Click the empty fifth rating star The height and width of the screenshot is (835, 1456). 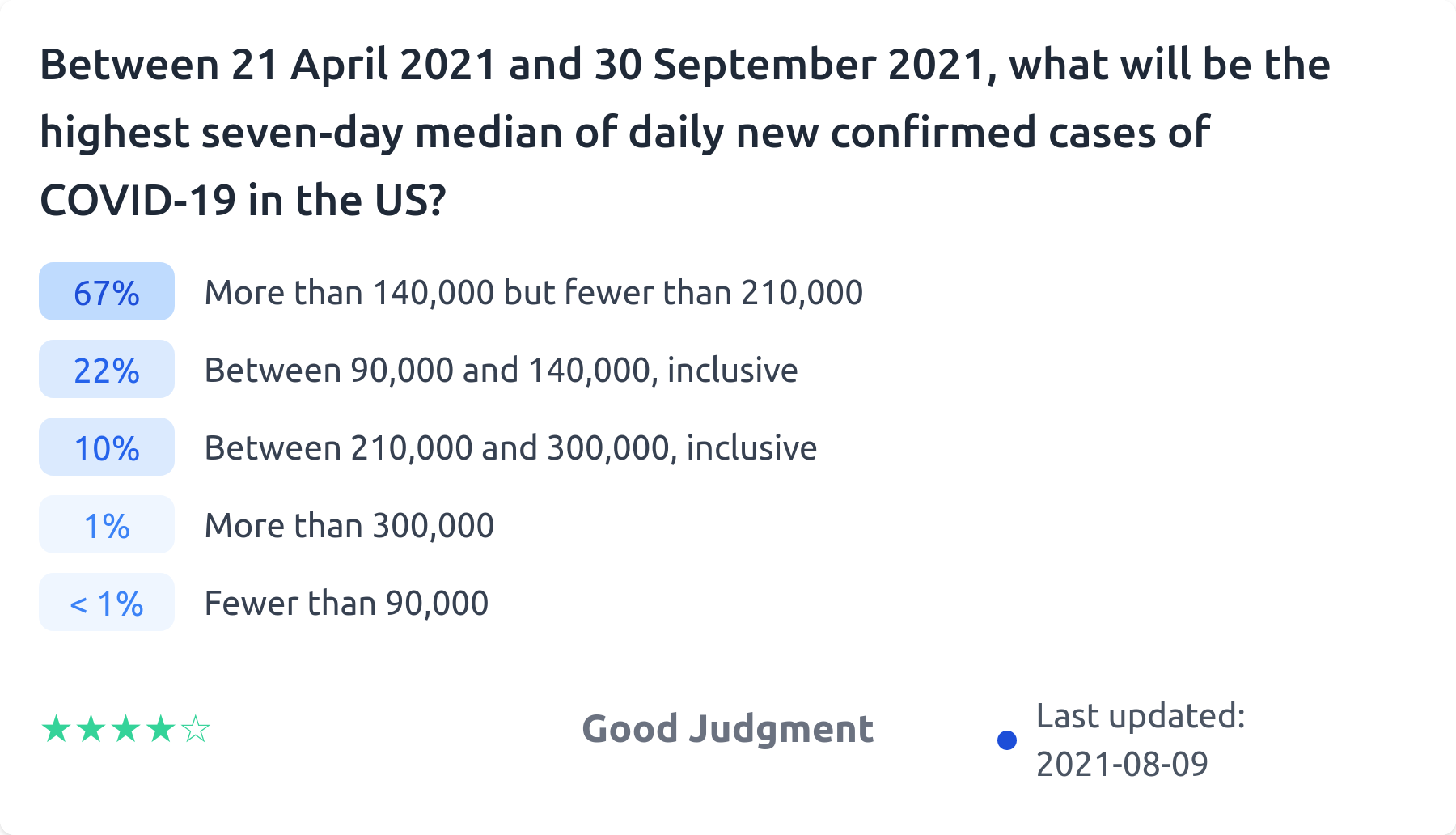click(196, 730)
